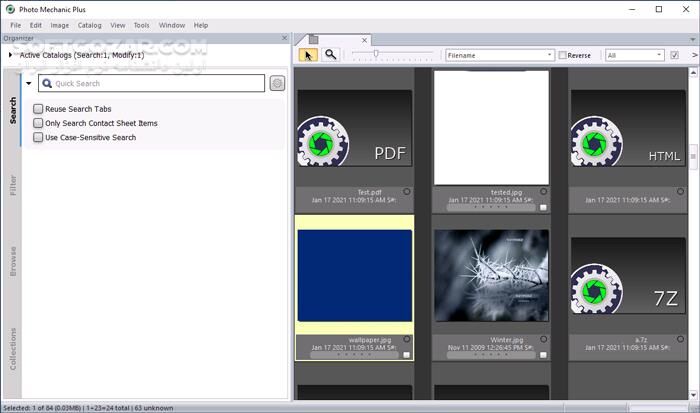Expand the Active Catalogs tree

coord(11,55)
